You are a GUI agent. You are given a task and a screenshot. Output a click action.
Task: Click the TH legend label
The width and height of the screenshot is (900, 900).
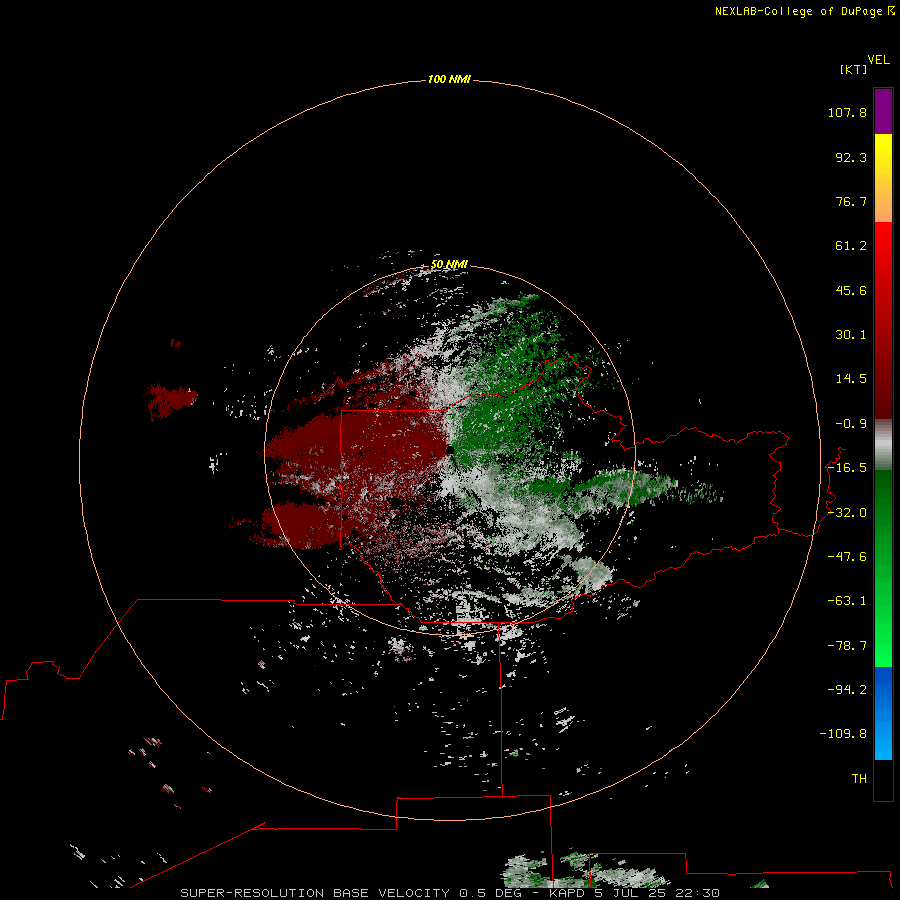point(859,779)
